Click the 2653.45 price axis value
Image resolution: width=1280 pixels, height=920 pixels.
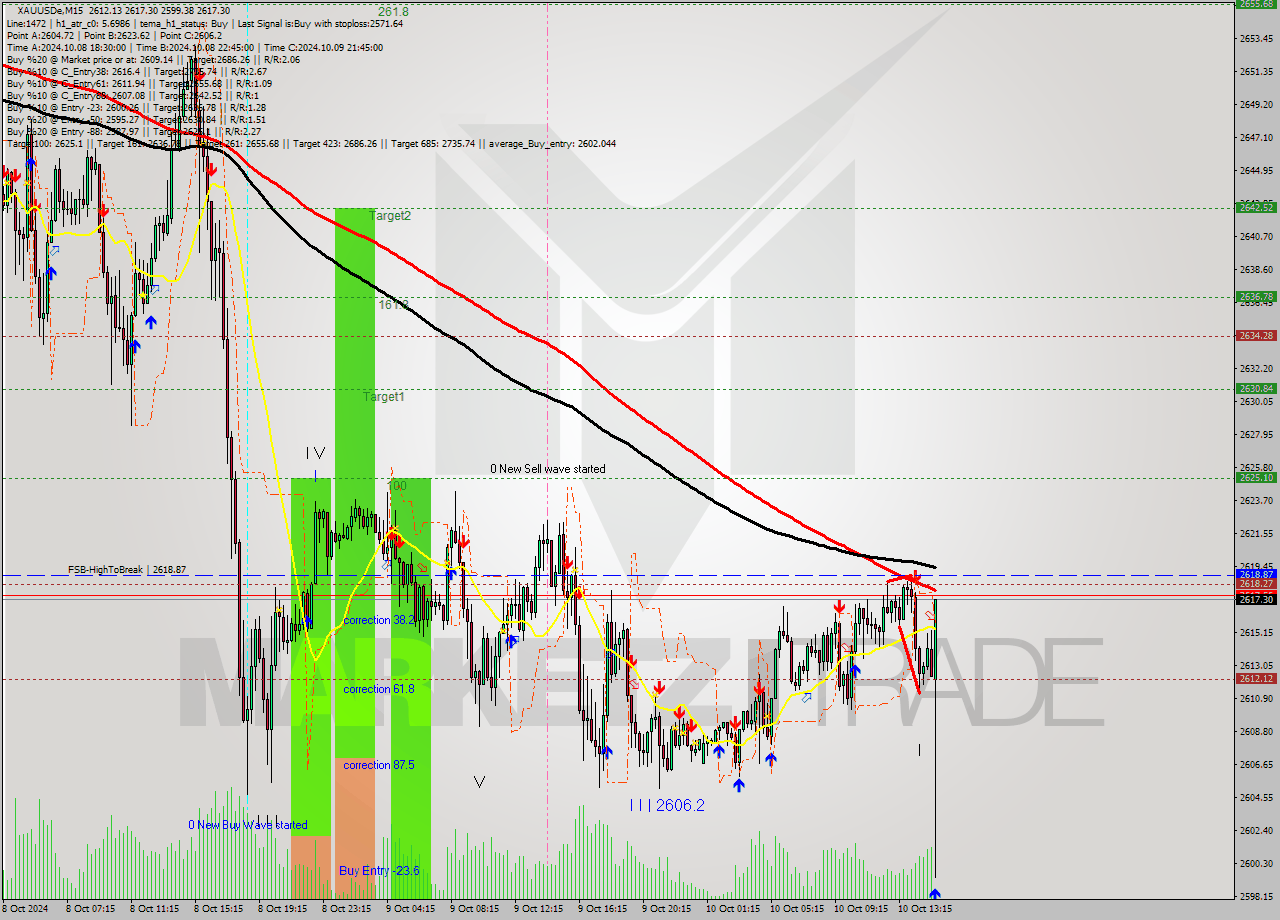point(1256,38)
